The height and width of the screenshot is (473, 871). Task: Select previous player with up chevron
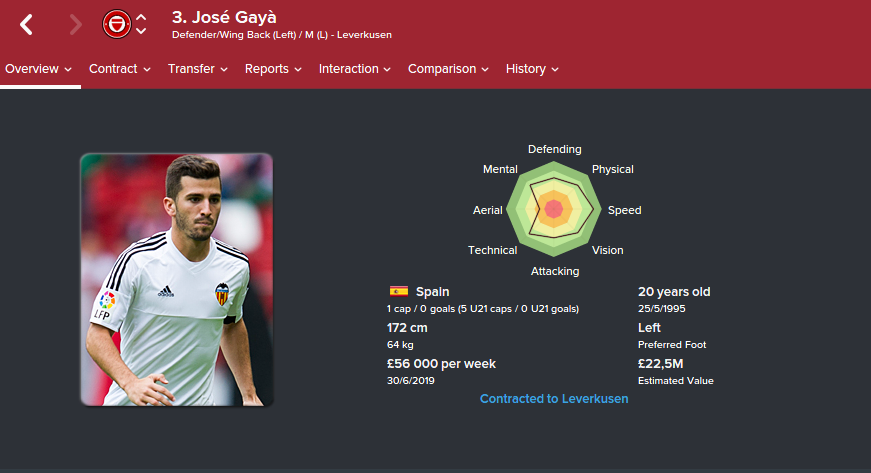(141, 17)
